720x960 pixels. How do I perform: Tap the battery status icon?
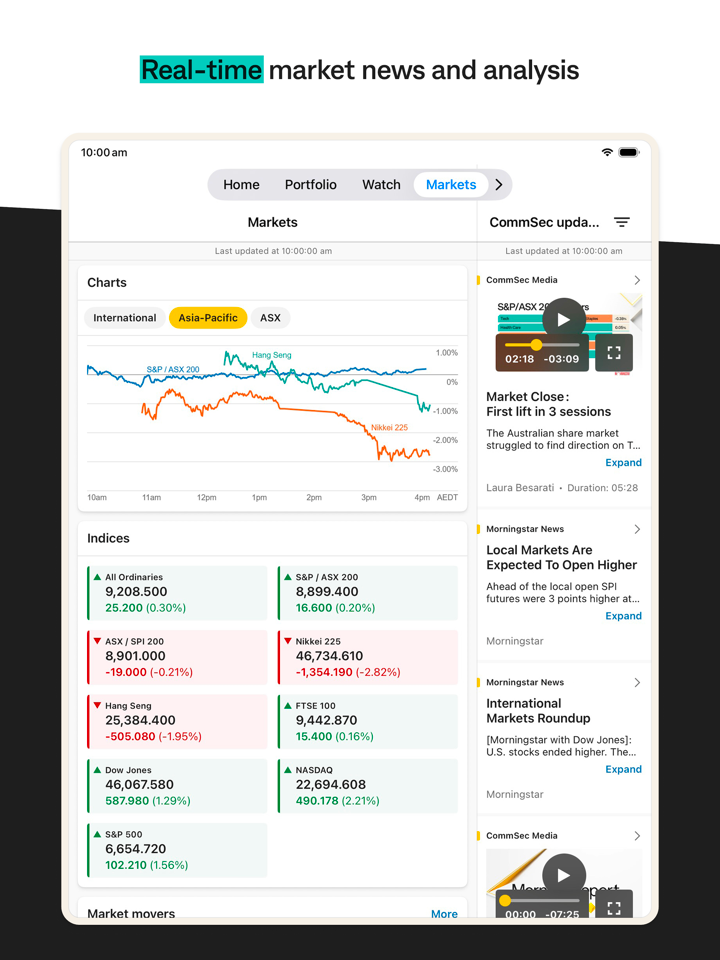(x=629, y=152)
